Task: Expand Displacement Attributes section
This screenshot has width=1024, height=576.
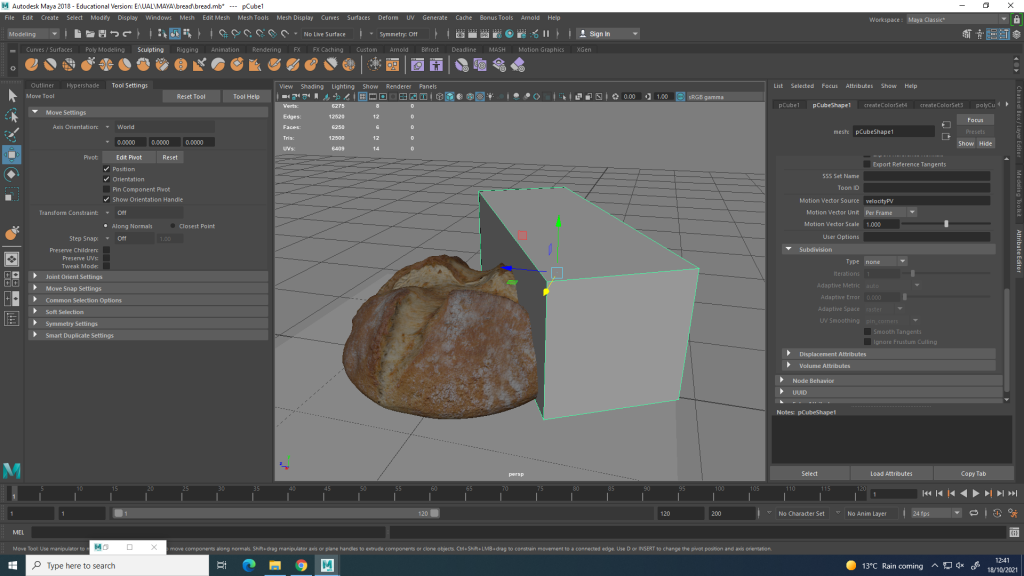Action: coord(832,354)
